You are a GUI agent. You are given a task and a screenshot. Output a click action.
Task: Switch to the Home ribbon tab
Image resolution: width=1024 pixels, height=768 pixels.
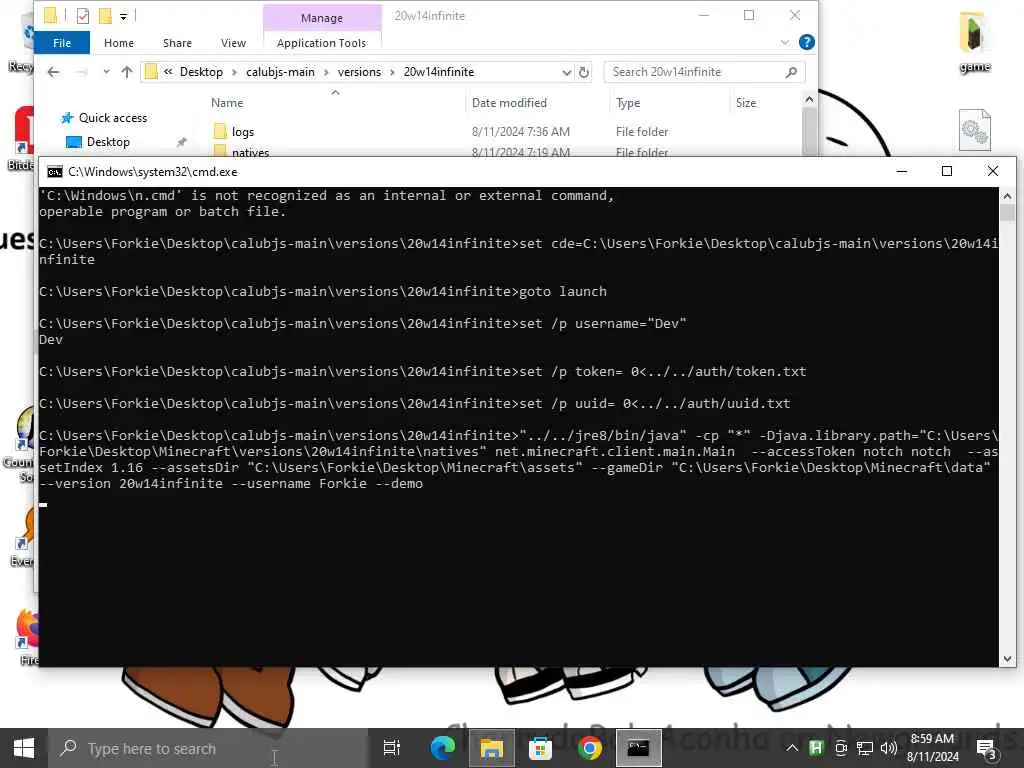tap(119, 43)
